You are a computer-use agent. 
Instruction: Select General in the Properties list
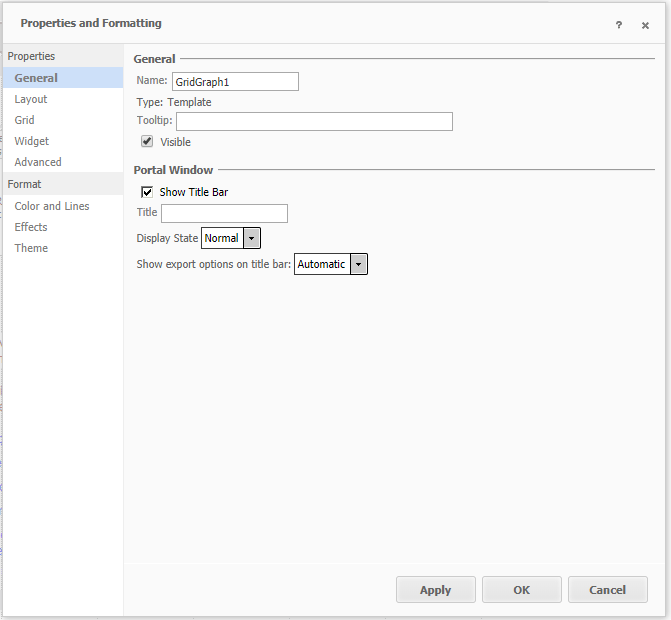click(x=36, y=78)
